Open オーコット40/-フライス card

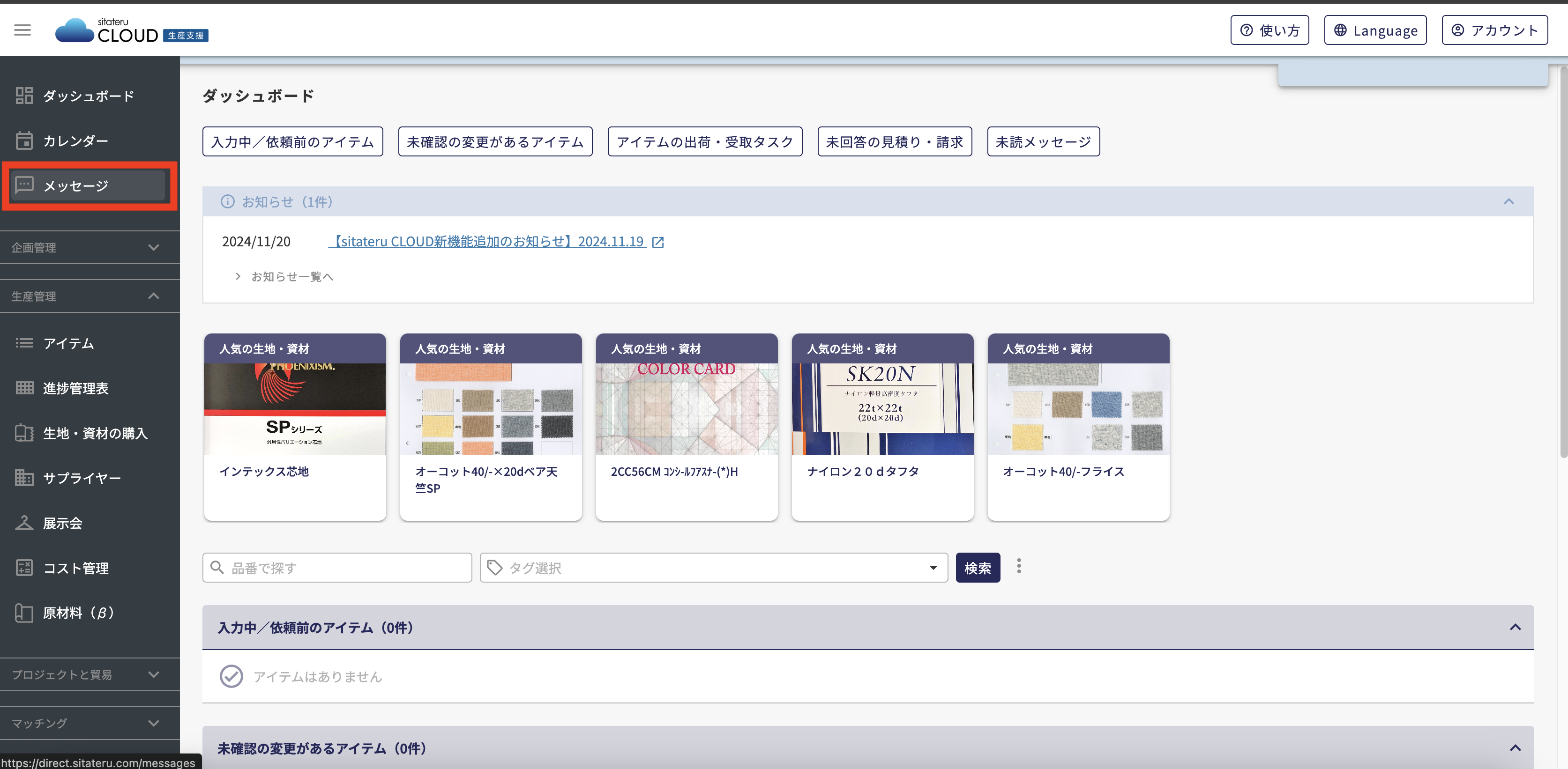1078,427
